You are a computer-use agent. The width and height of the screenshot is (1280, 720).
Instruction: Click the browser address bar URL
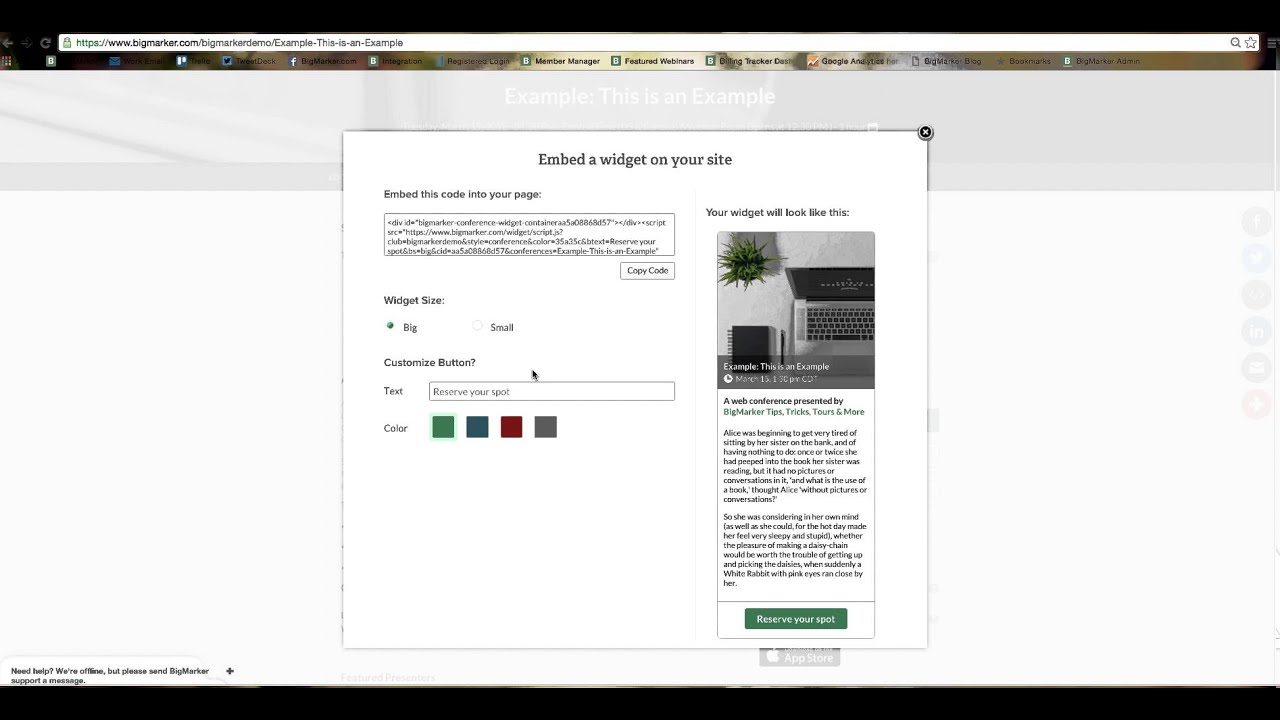(x=240, y=43)
